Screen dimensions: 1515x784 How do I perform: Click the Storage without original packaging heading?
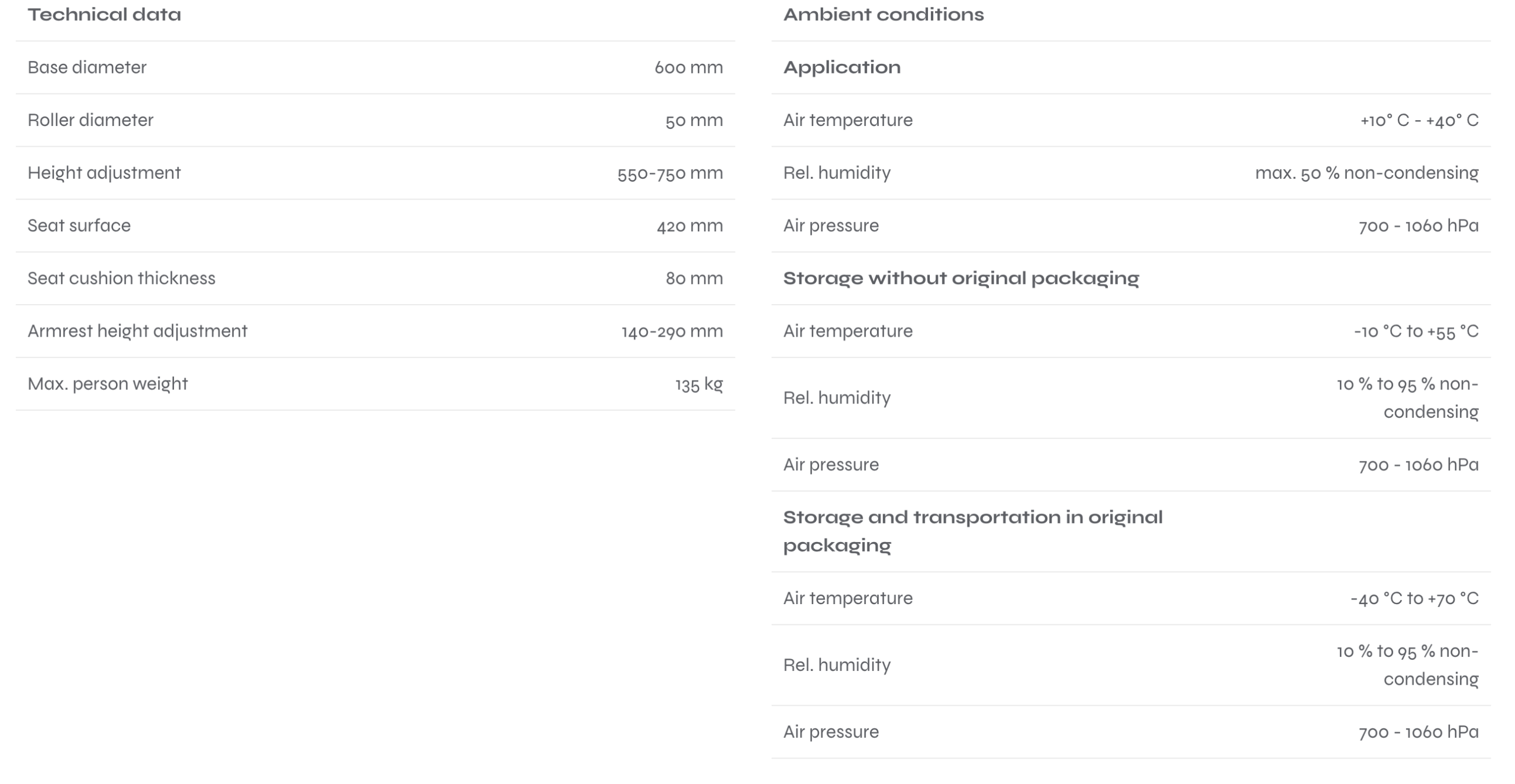[960, 278]
